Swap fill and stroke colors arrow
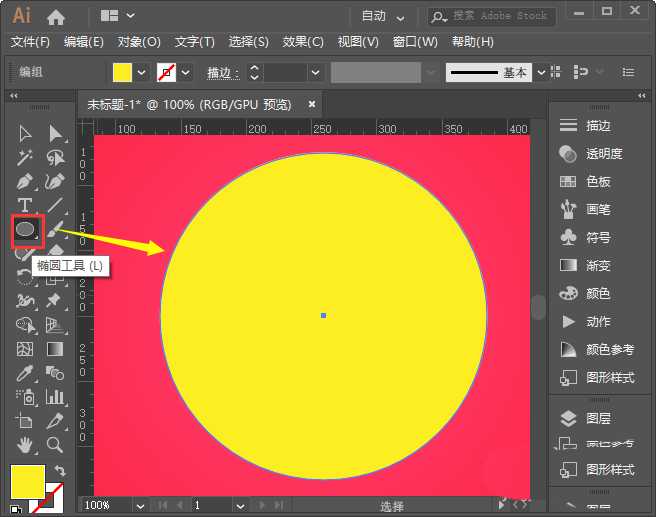Viewport: 656px width, 517px height. click(x=59, y=471)
